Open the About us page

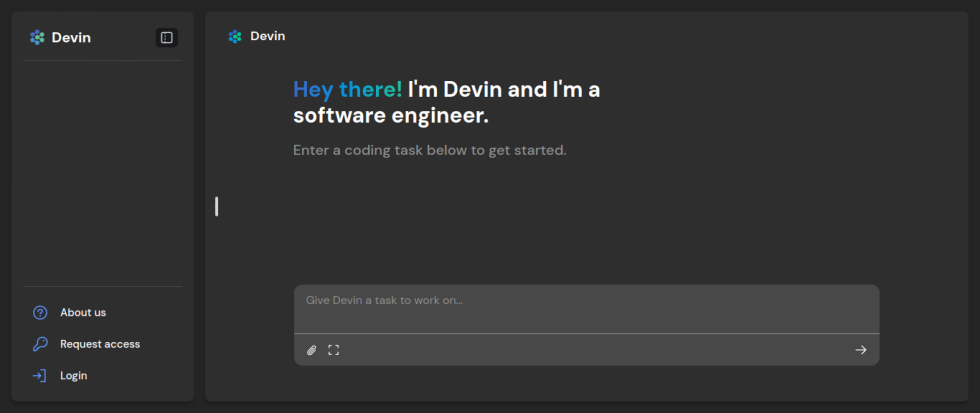(83, 312)
